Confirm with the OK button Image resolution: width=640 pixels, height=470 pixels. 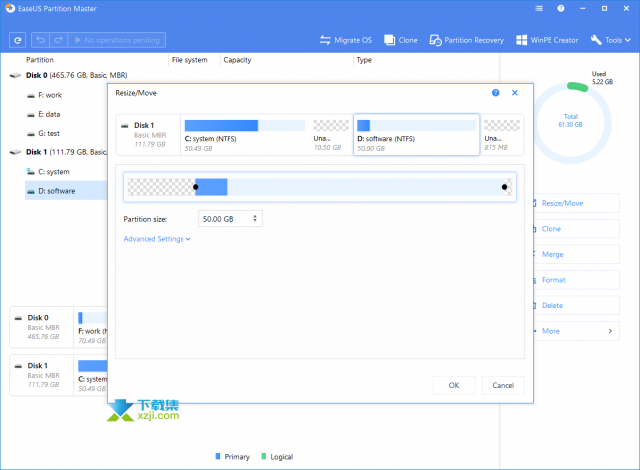pos(454,385)
